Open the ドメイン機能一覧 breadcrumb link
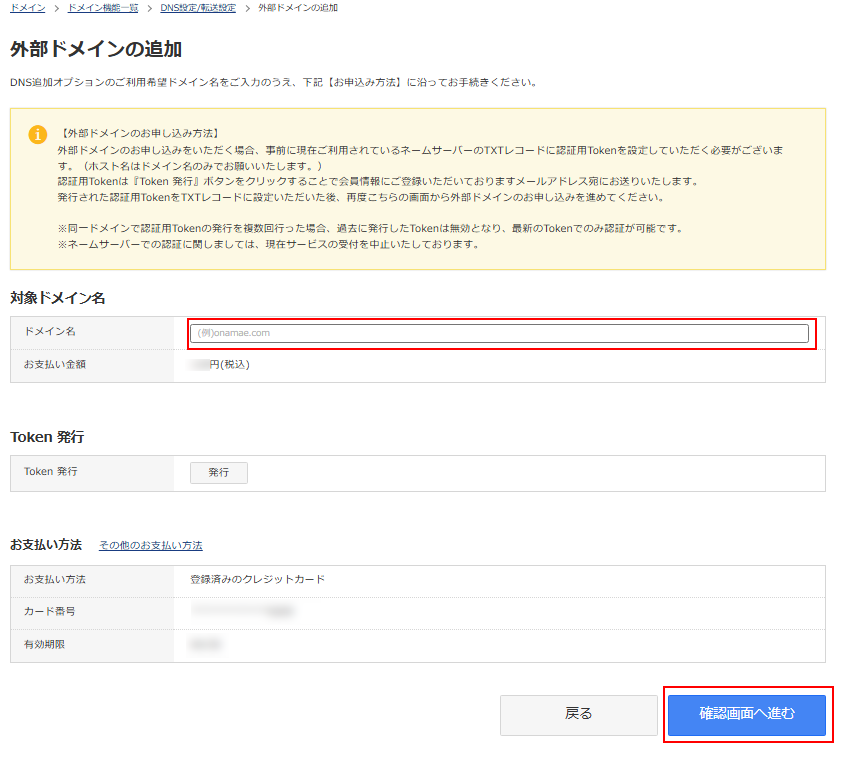The height and width of the screenshot is (764, 848). coord(103,8)
